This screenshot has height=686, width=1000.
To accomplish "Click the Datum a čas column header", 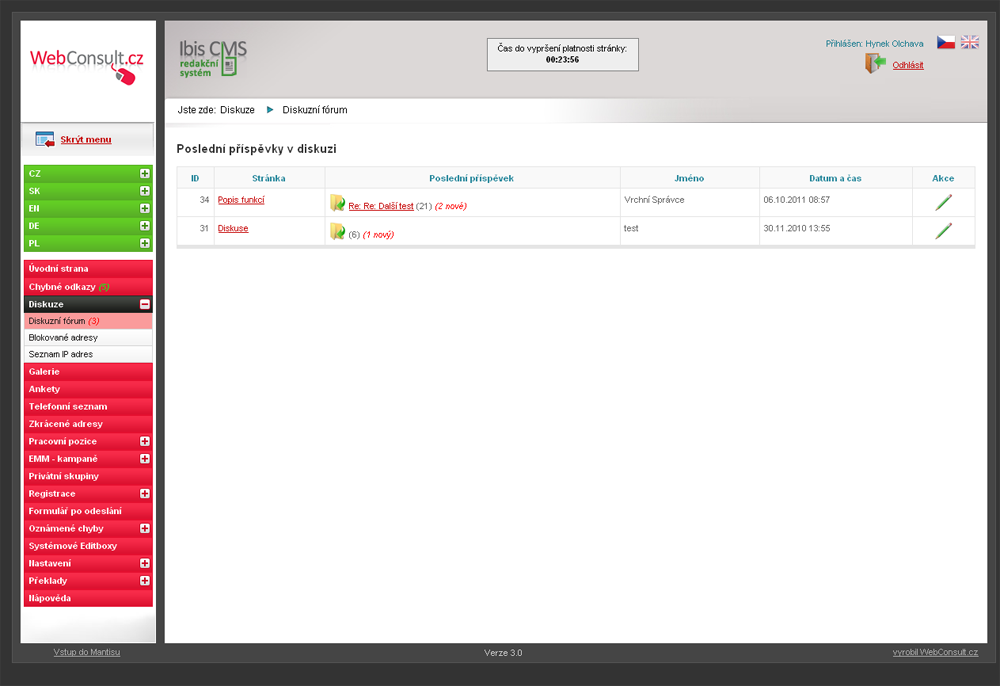I will (x=835, y=179).
